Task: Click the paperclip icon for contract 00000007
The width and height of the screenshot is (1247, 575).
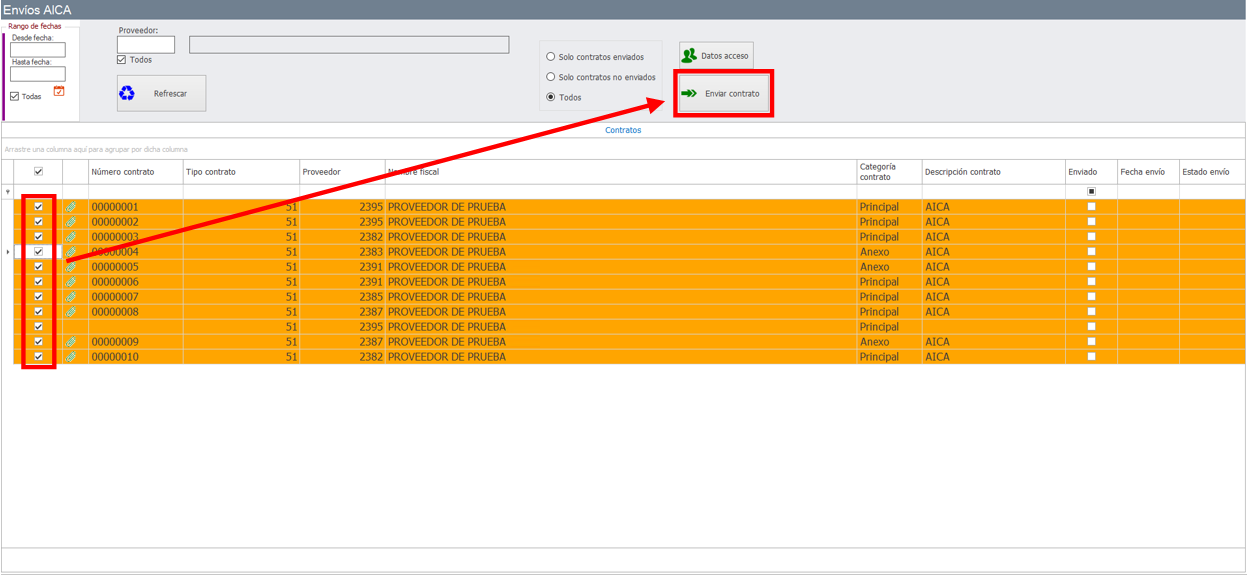Action: coord(71,297)
